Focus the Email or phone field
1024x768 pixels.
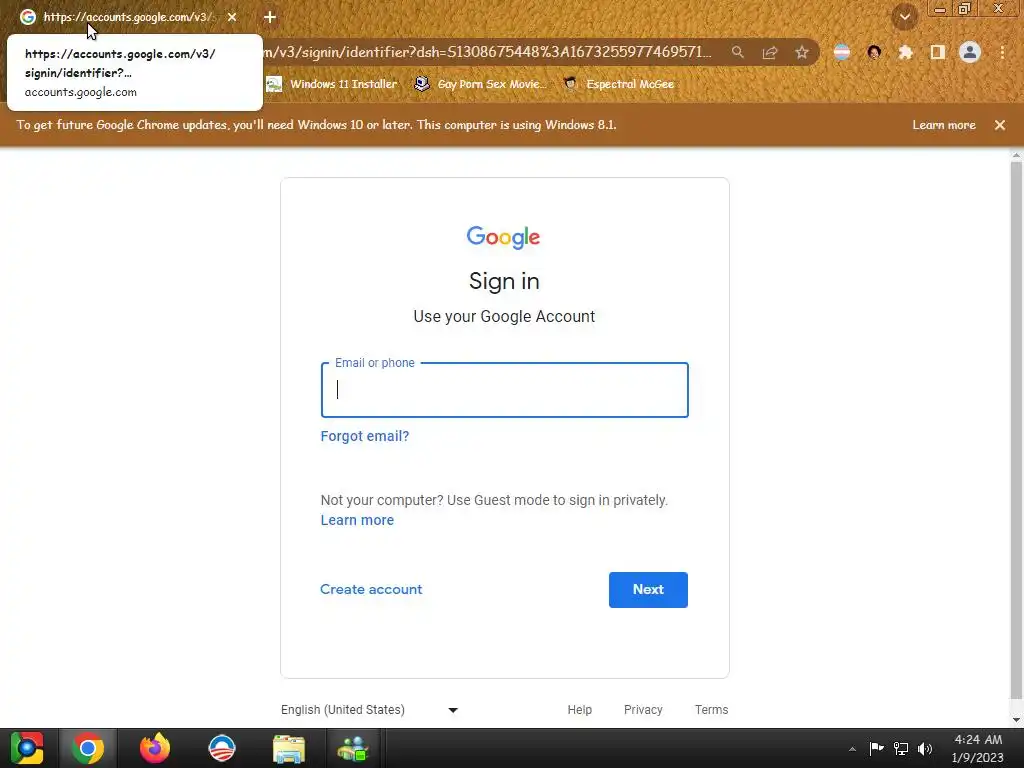pos(505,390)
